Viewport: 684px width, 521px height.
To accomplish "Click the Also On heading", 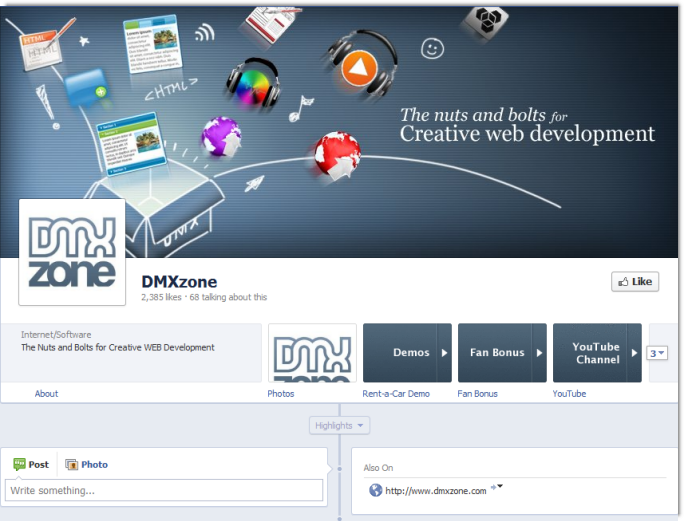I will point(378,468).
